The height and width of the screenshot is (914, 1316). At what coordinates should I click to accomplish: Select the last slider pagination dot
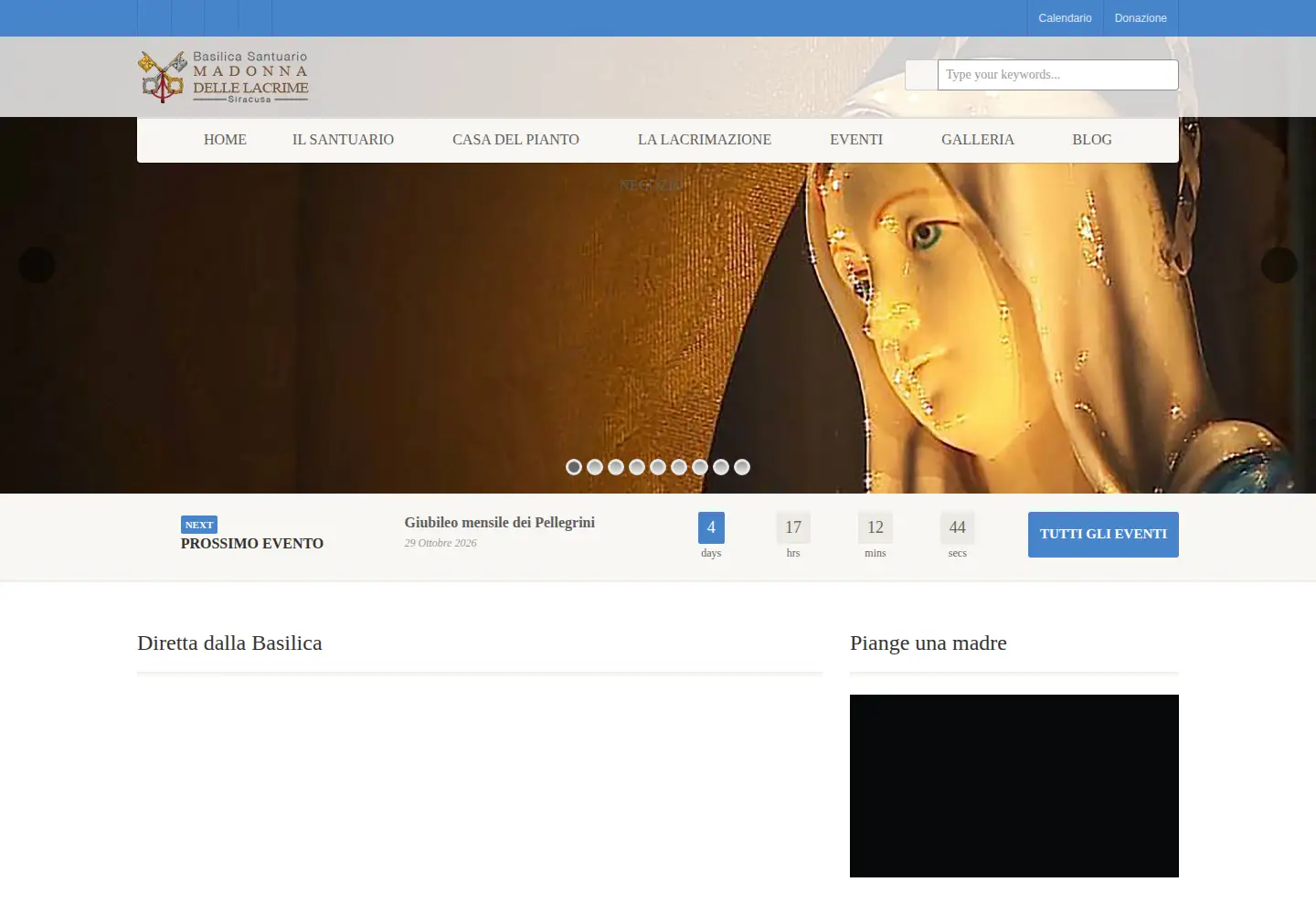point(742,467)
